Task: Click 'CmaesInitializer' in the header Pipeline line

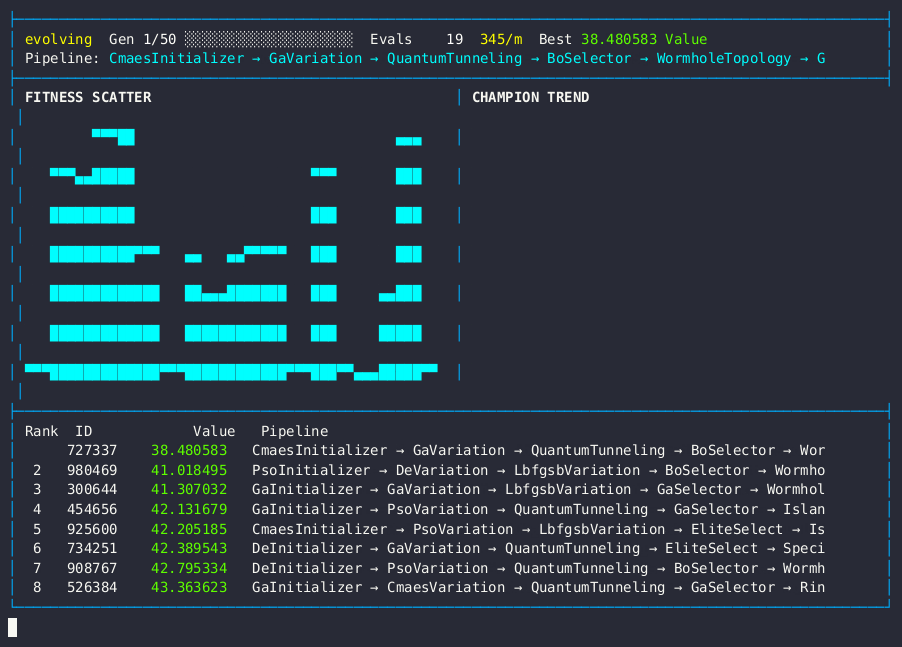Action: tap(177, 59)
